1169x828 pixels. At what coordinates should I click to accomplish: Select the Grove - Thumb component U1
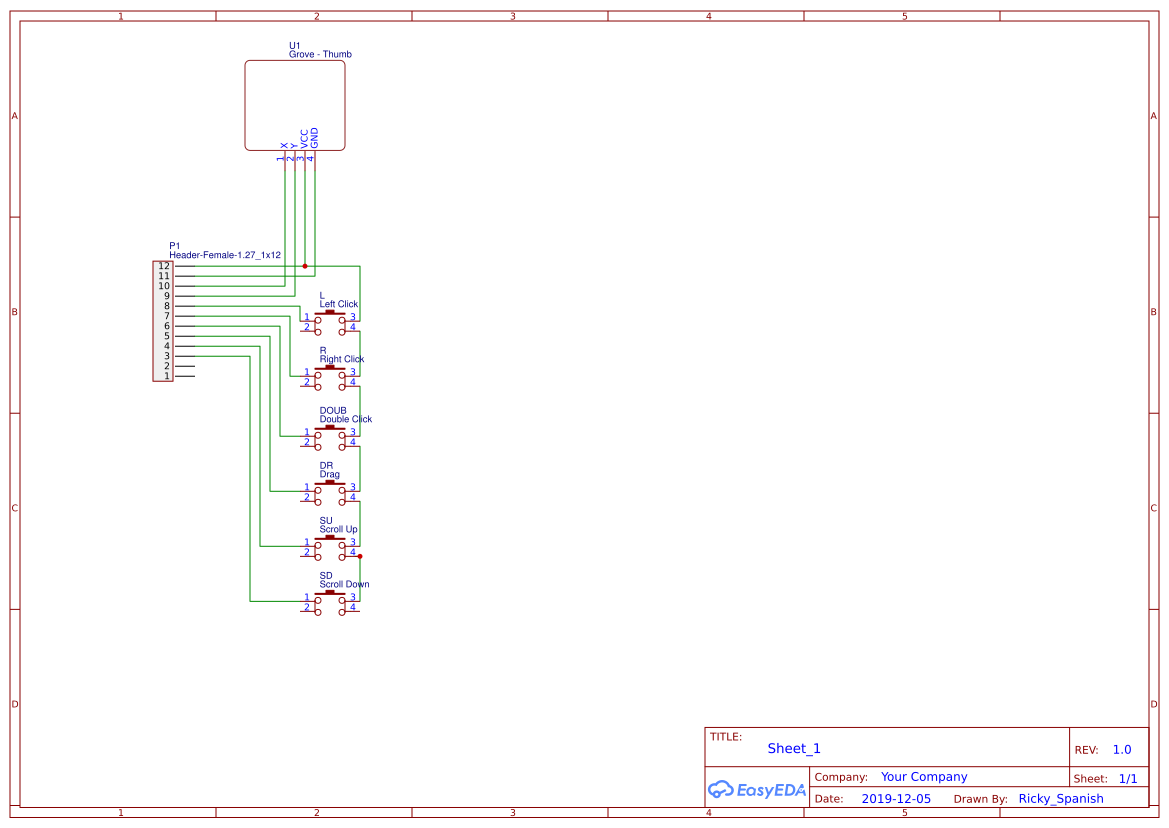click(293, 104)
